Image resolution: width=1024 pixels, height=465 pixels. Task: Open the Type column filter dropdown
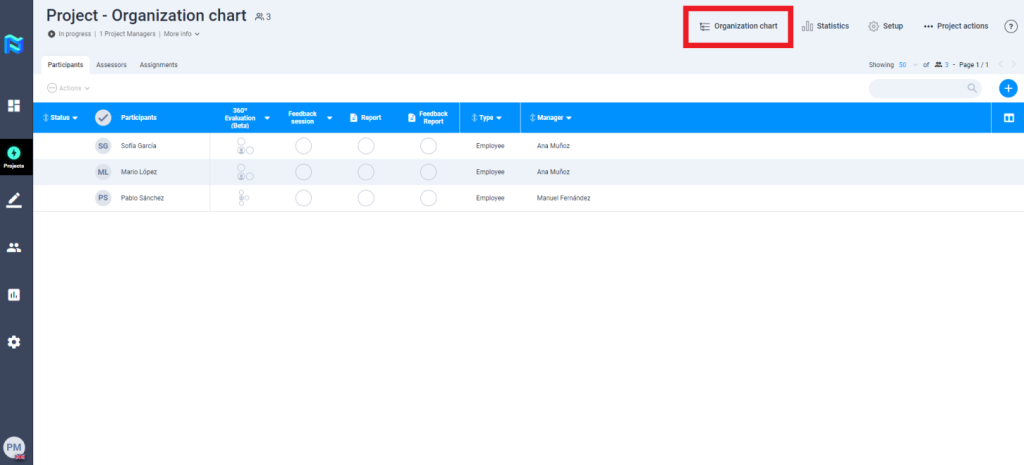pos(489,118)
